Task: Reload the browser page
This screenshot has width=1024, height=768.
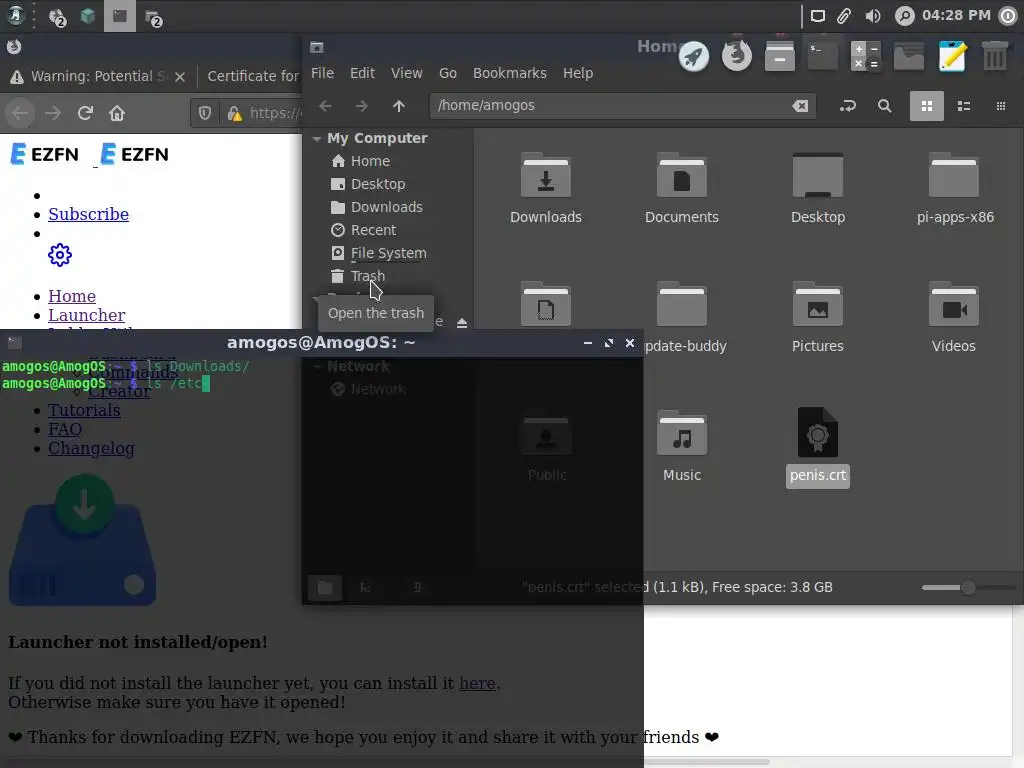Action: [85, 113]
